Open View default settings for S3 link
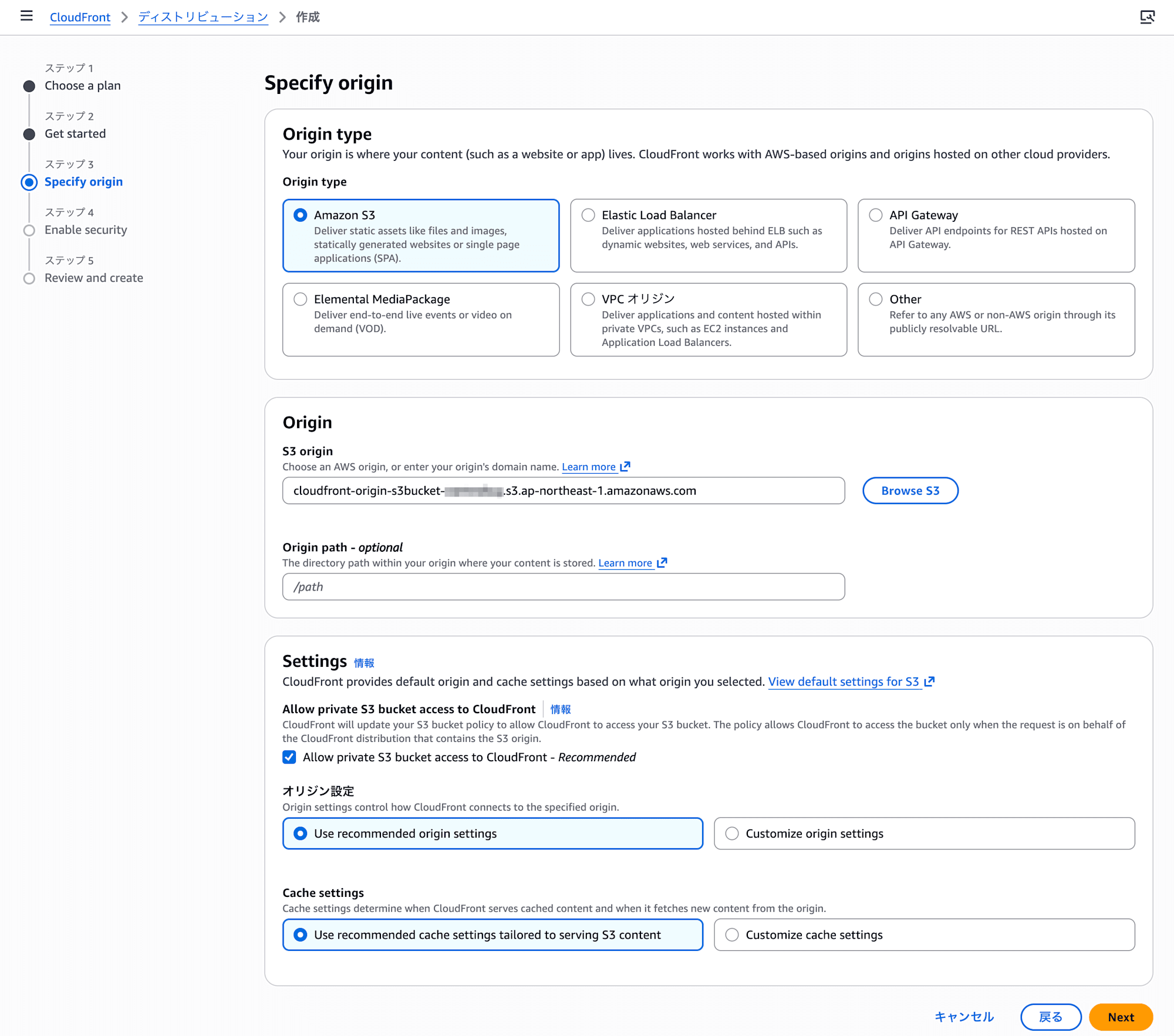 844,681
